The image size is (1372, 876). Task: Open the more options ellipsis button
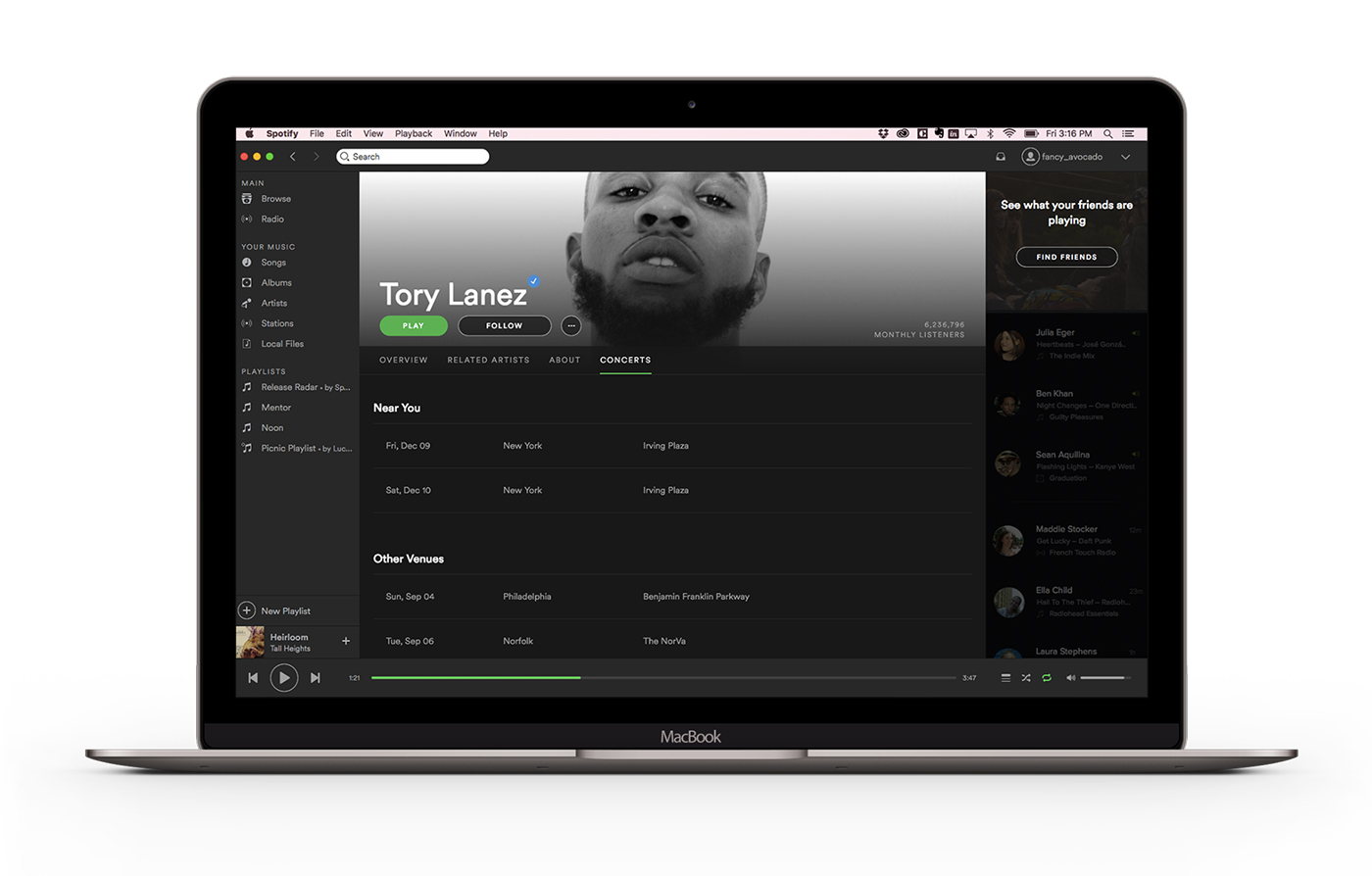click(571, 325)
